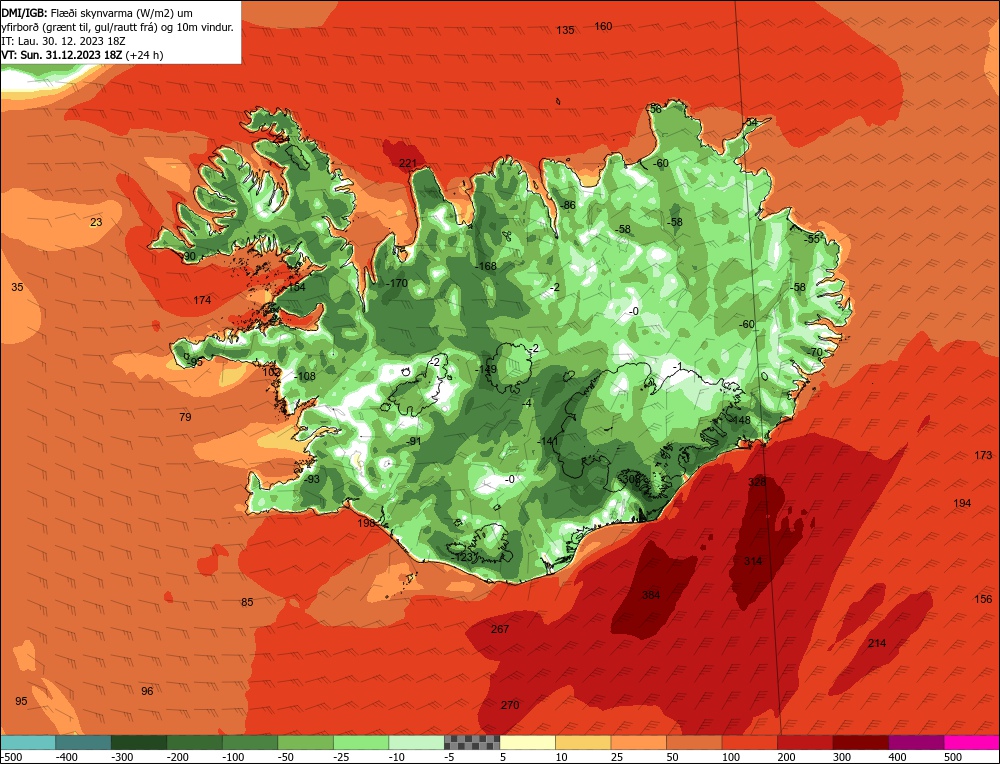Click the value '96' in the lower left sea

(147, 691)
